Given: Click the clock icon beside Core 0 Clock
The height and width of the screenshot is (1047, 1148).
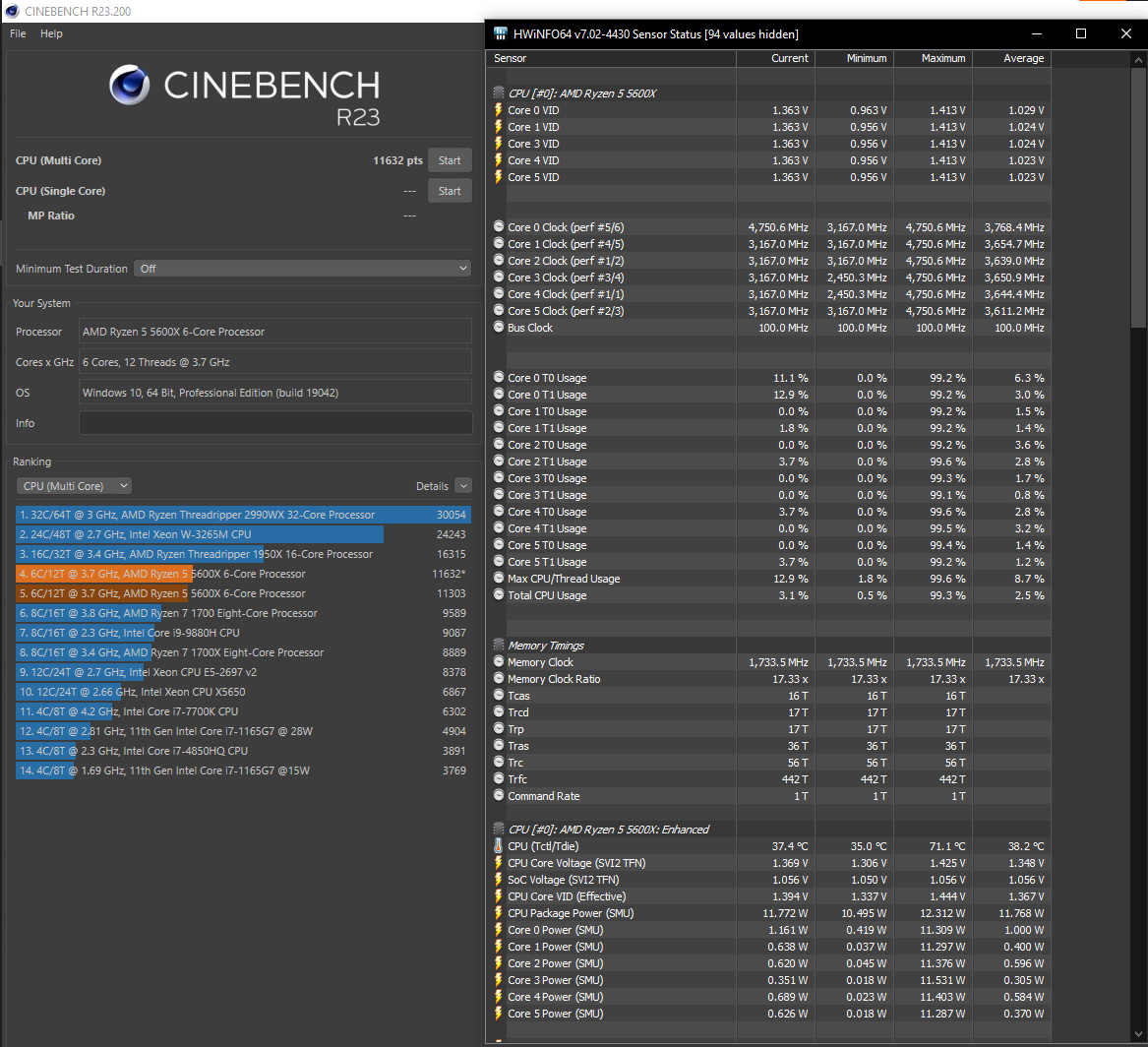Looking at the screenshot, I should click(499, 227).
